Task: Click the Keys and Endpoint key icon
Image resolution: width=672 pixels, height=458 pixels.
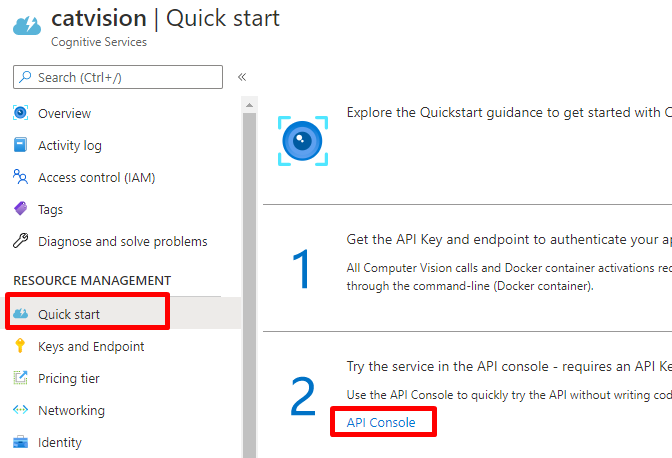Action: (x=20, y=346)
